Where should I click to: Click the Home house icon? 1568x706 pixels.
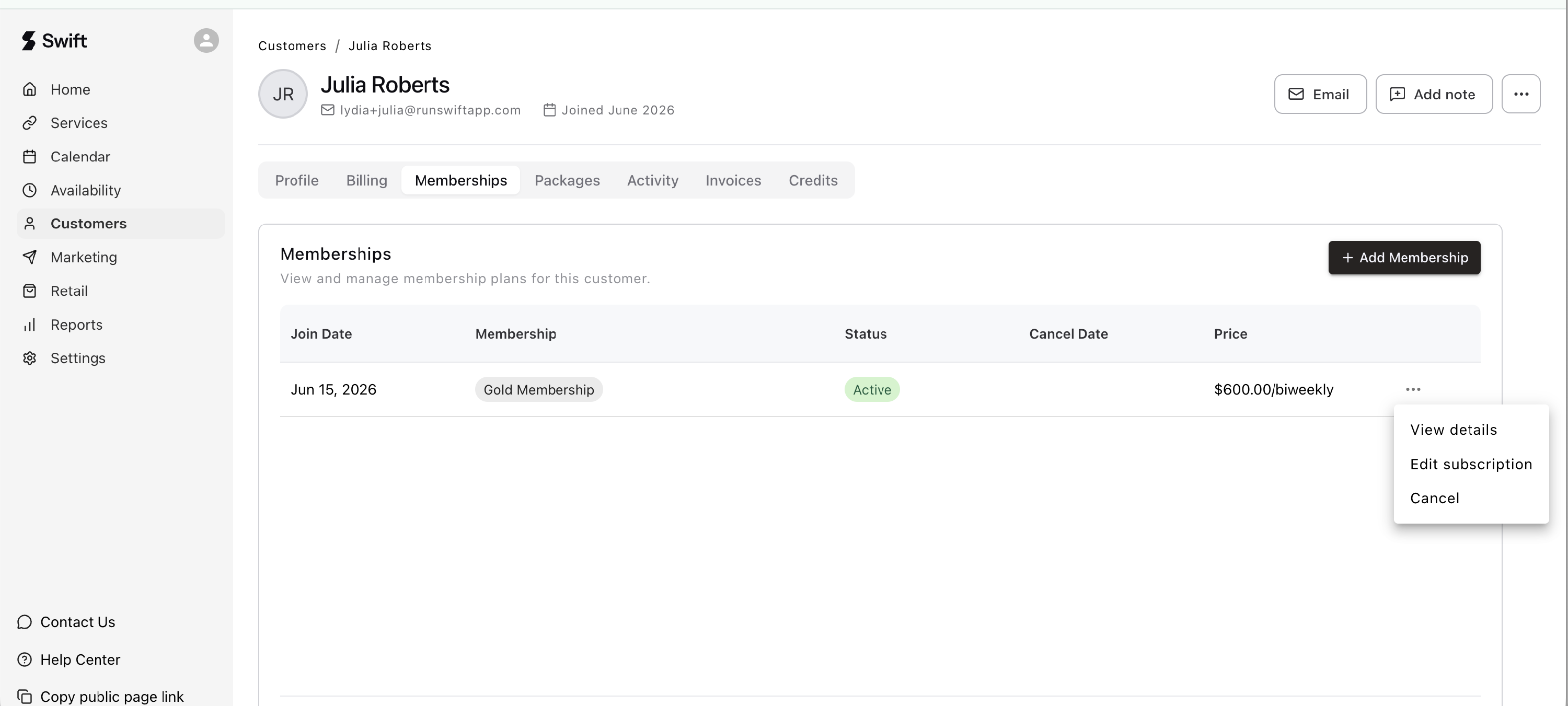[29, 89]
